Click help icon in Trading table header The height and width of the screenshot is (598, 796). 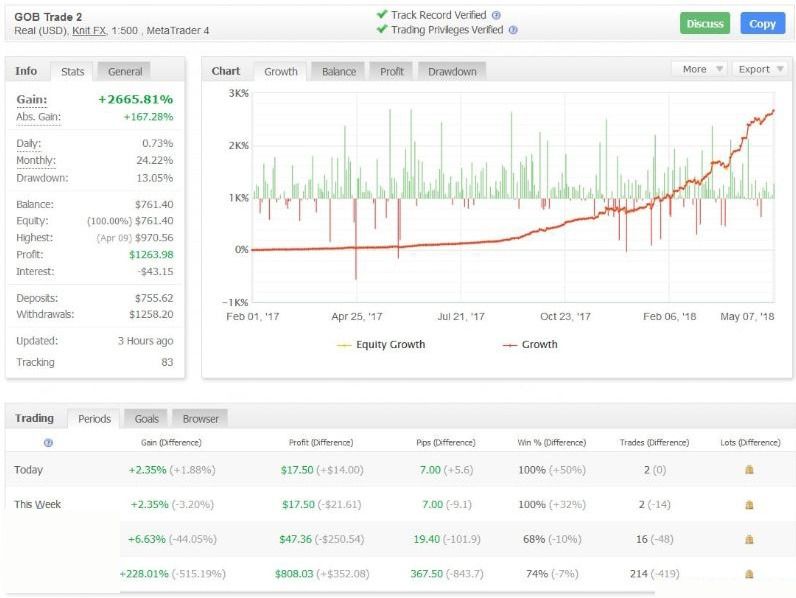coord(48,442)
